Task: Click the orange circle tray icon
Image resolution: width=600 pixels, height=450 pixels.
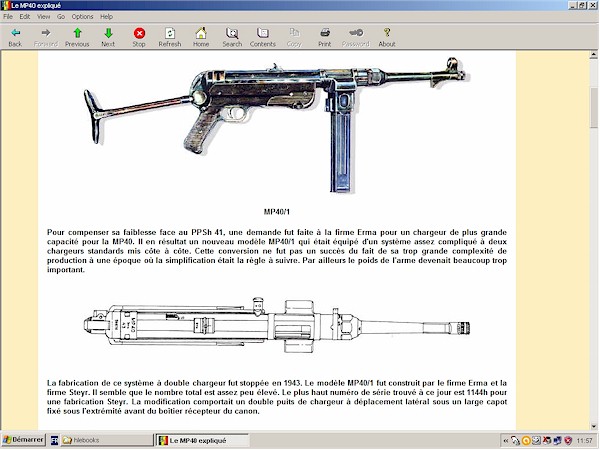Action: pos(526,441)
